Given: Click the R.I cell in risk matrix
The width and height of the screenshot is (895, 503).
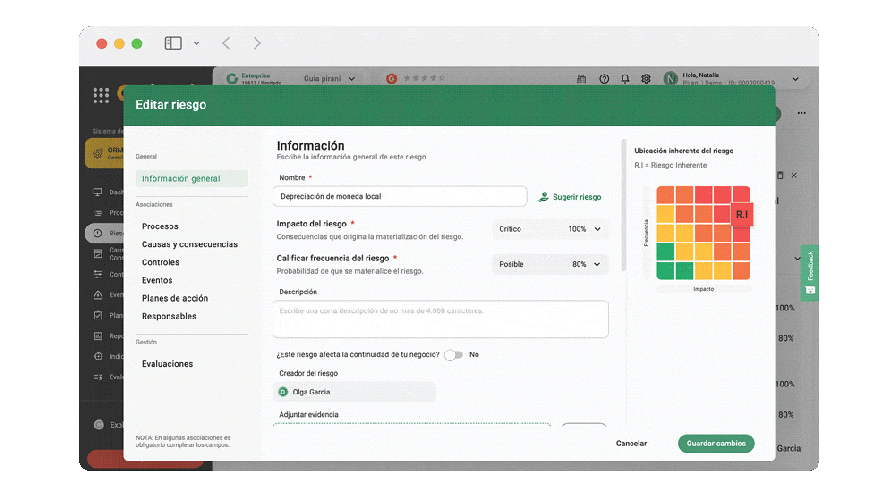Looking at the screenshot, I should (x=741, y=214).
